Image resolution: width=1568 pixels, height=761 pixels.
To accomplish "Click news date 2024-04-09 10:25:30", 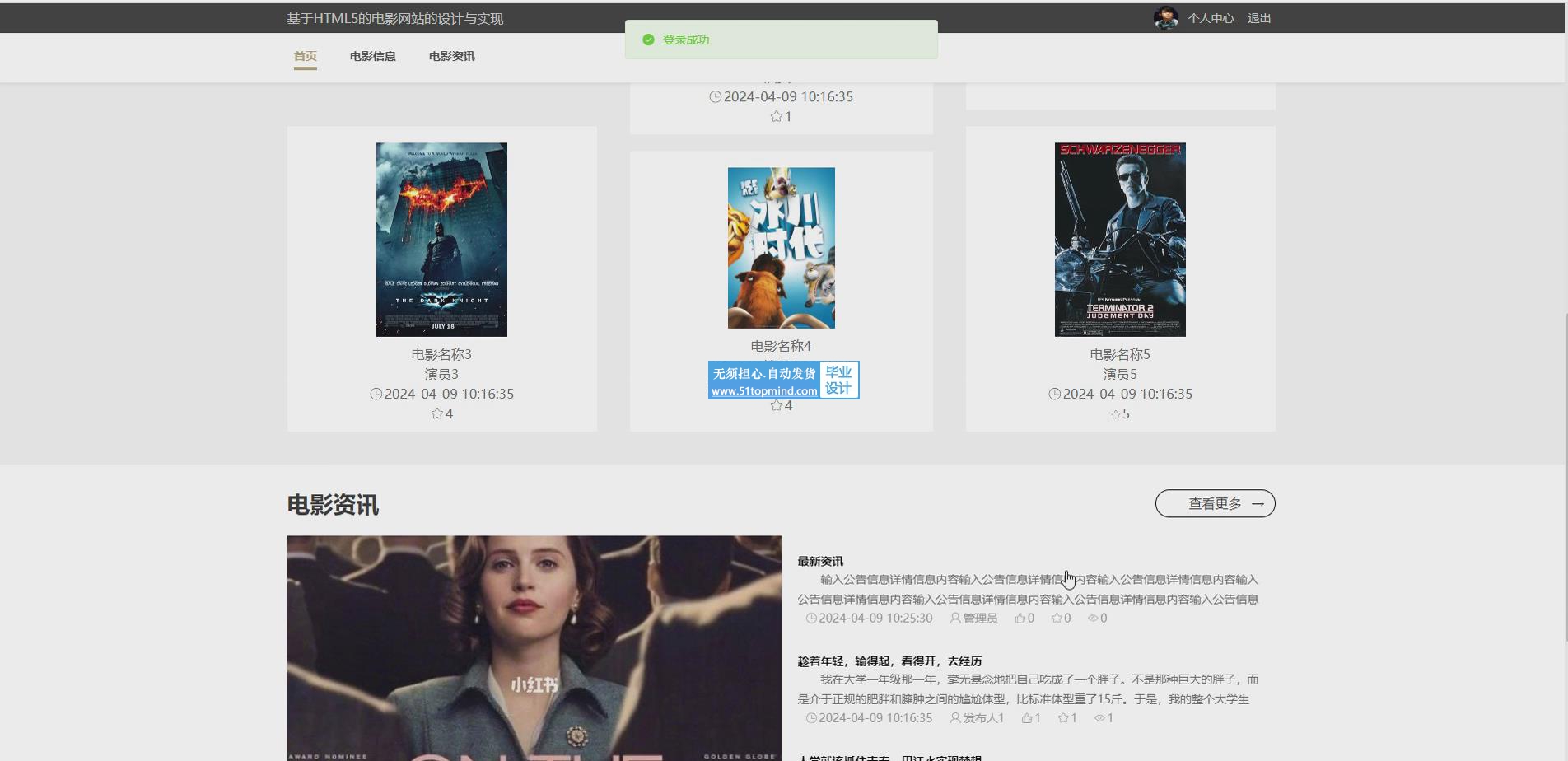I will pos(875,618).
